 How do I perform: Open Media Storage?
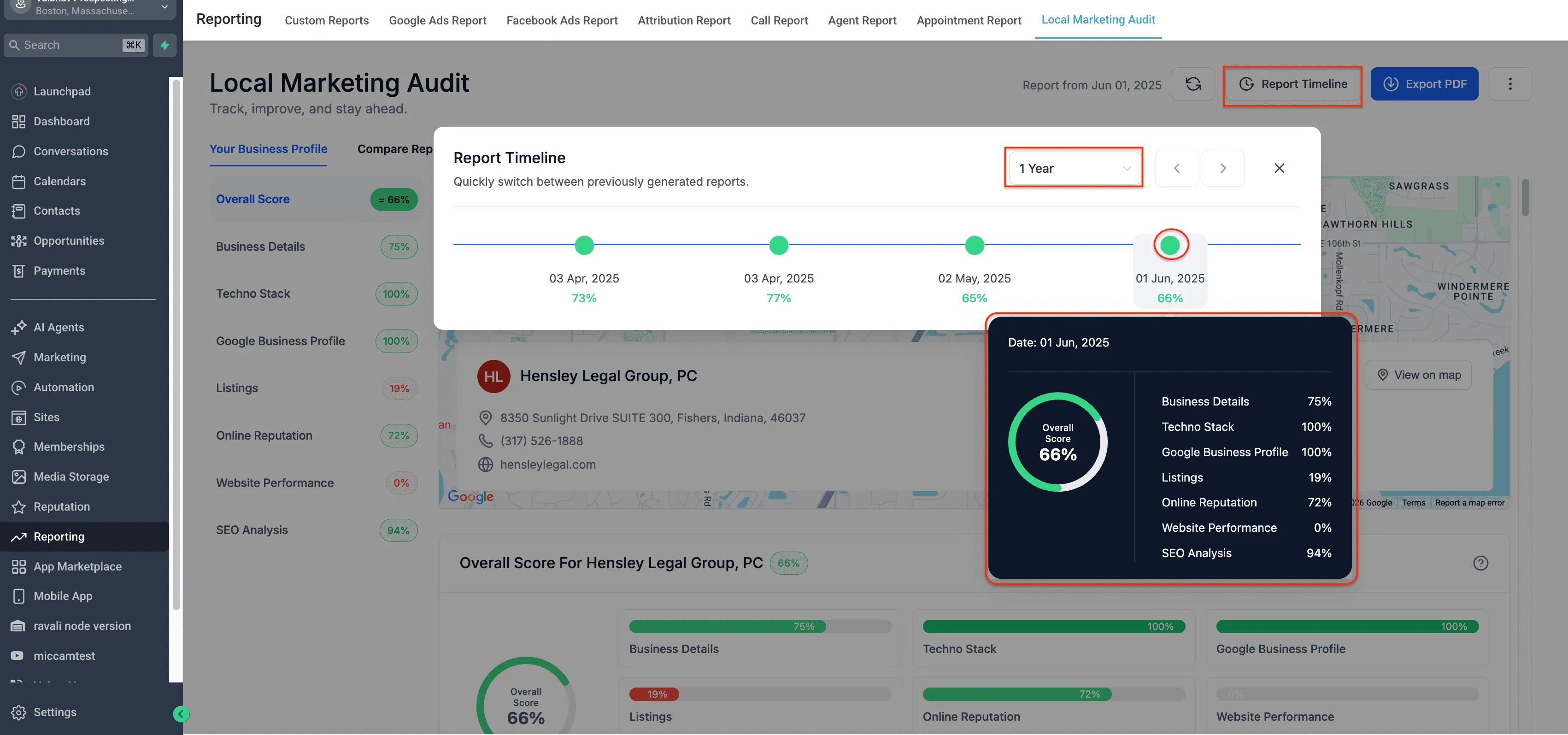click(71, 476)
